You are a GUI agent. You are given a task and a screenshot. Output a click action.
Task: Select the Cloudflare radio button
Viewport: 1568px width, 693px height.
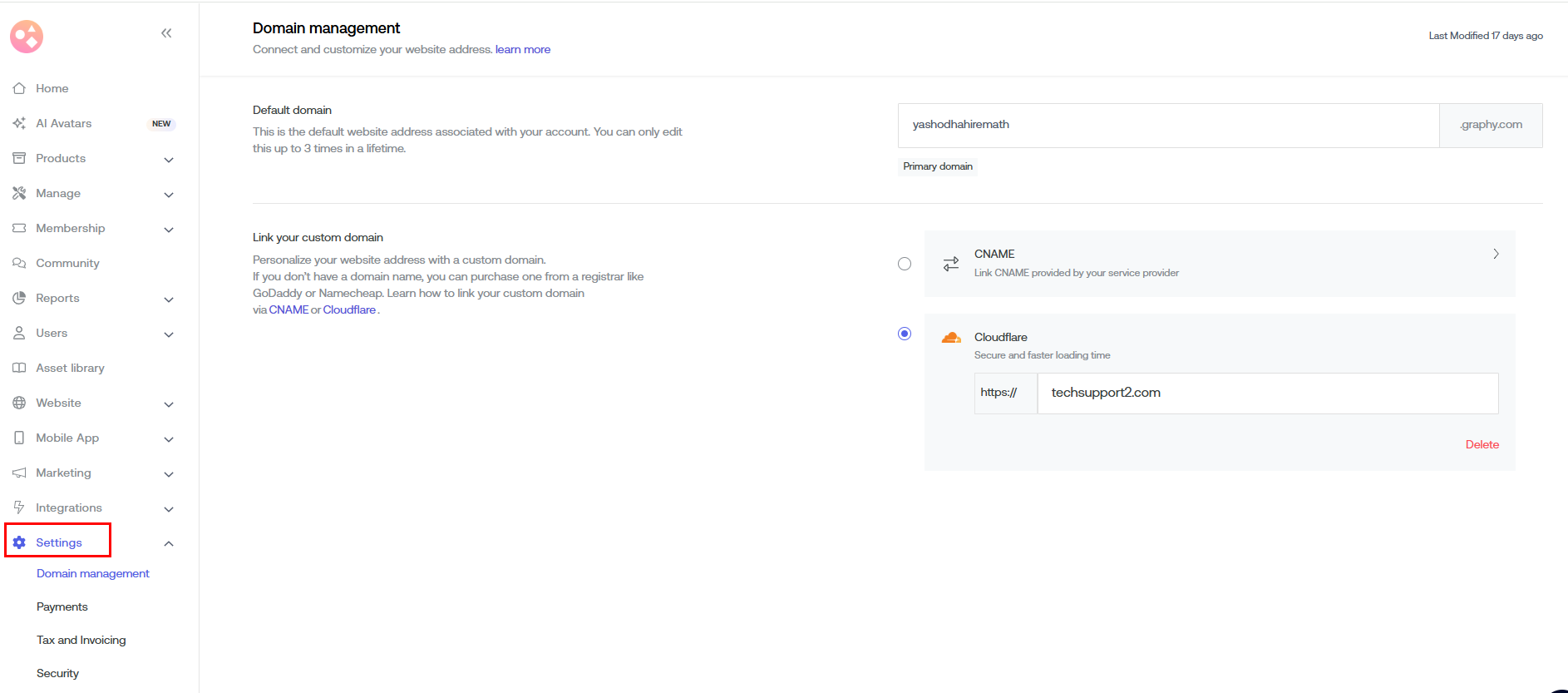click(x=905, y=334)
